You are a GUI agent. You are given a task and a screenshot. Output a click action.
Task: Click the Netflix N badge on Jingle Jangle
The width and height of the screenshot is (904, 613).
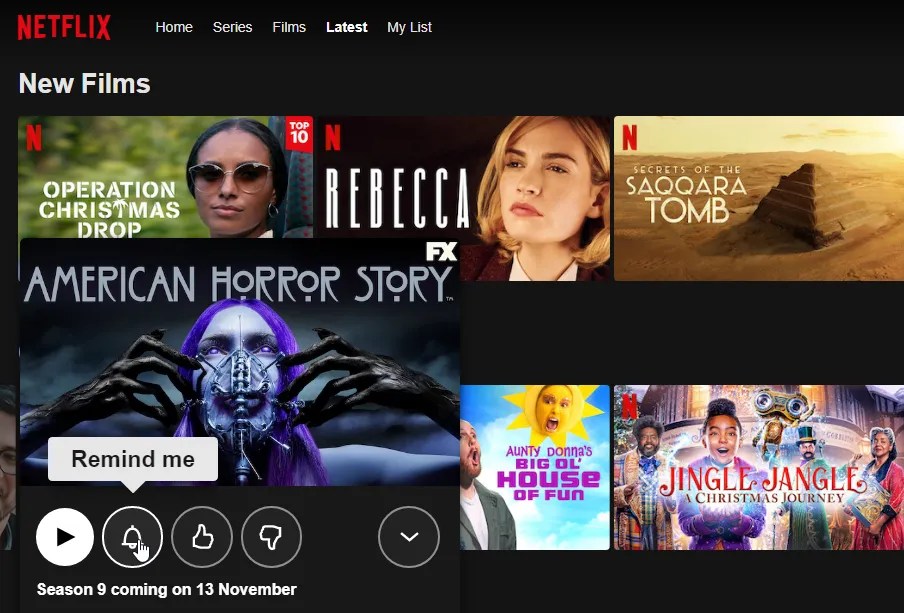(x=630, y=406)
